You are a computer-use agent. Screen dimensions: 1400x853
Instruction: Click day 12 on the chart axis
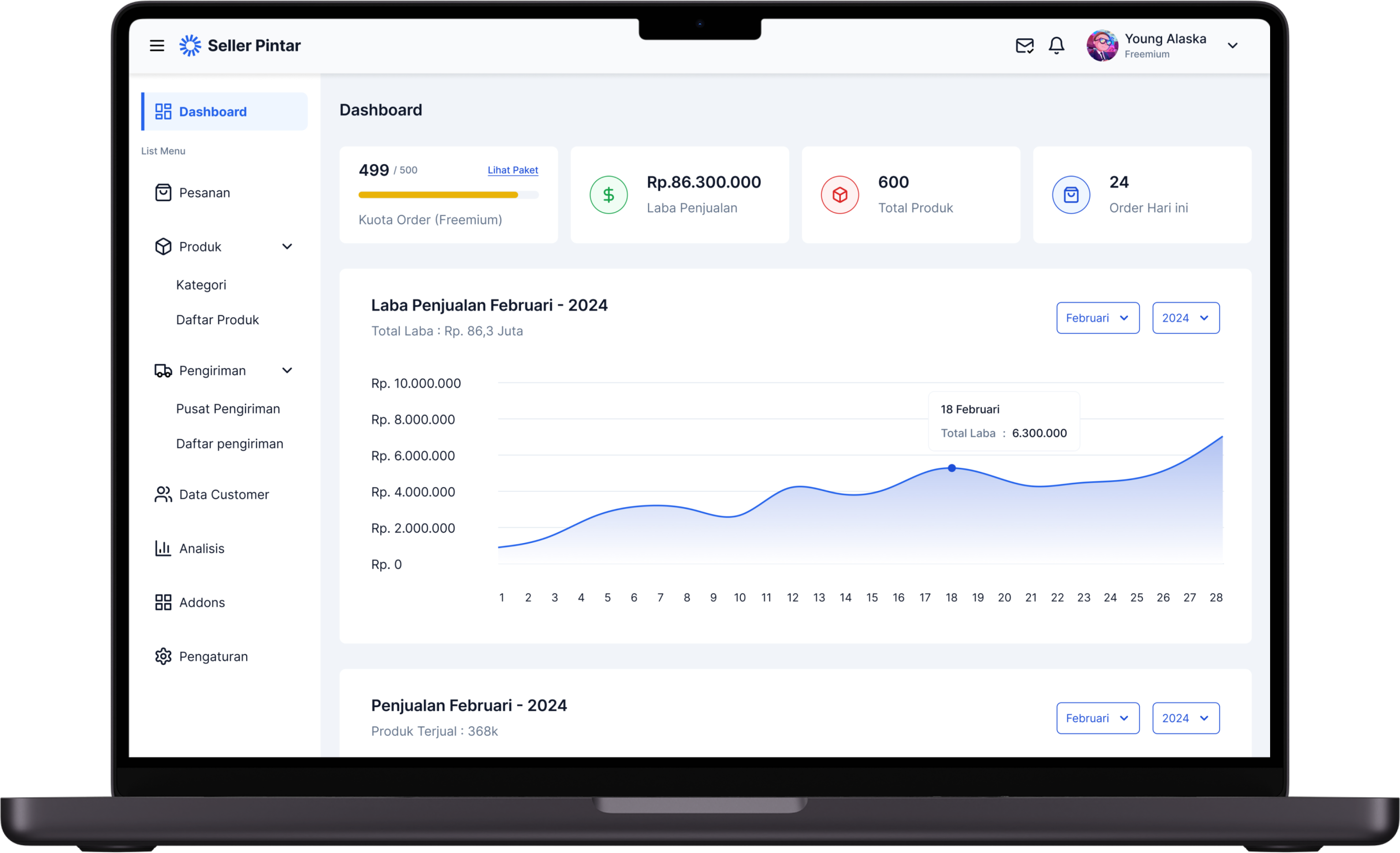tap(793, 597)
